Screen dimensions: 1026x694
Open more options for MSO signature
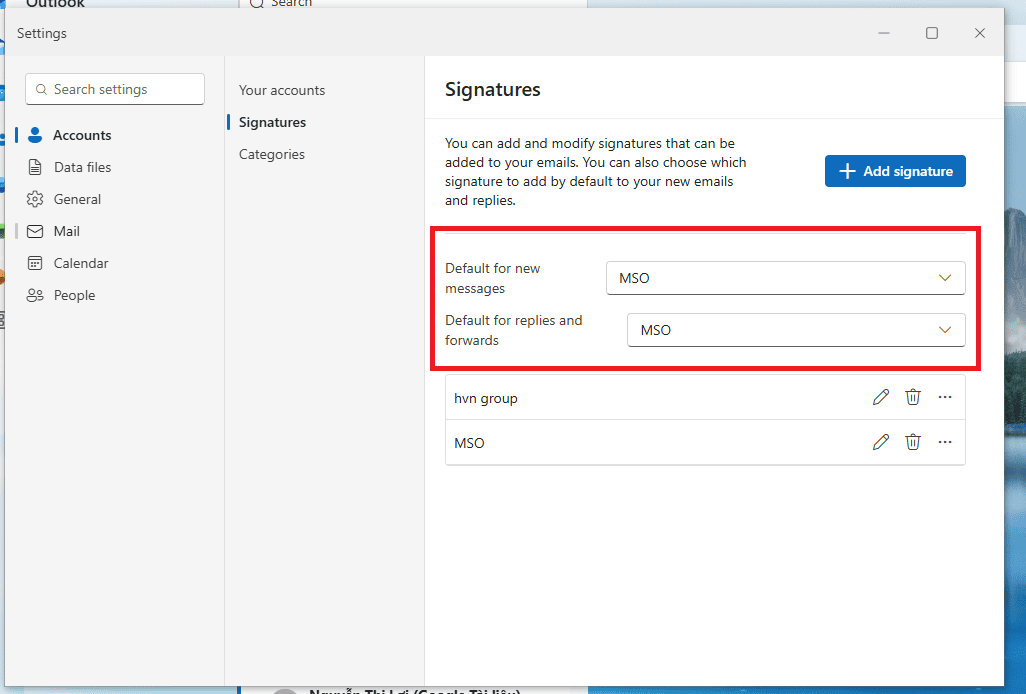tap(945, 442)
